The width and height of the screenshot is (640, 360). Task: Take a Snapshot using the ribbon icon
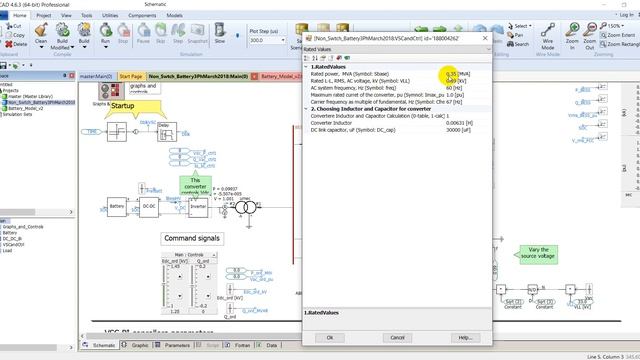click(197, 30)
